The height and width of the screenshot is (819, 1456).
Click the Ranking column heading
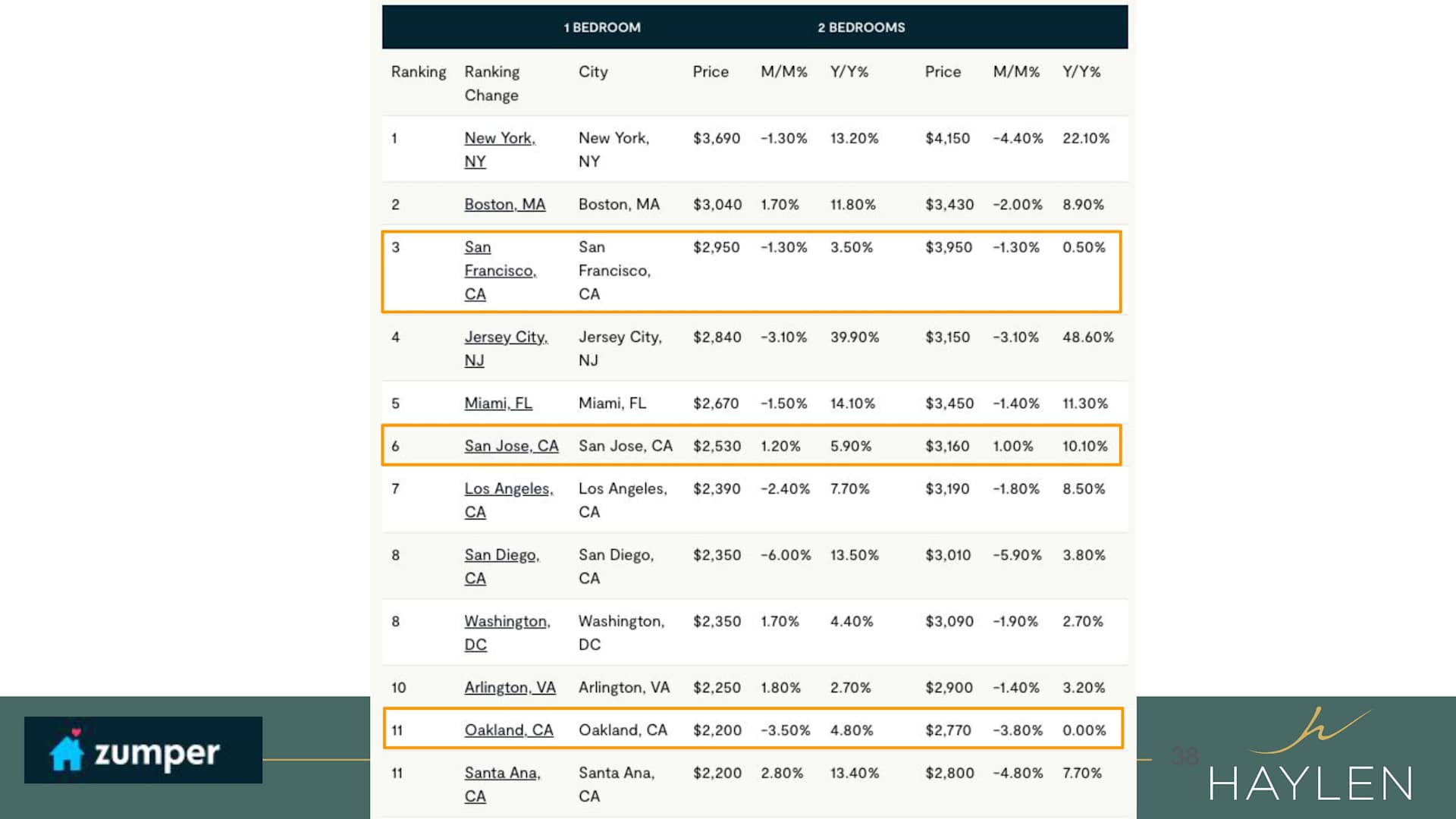[419, 72]
